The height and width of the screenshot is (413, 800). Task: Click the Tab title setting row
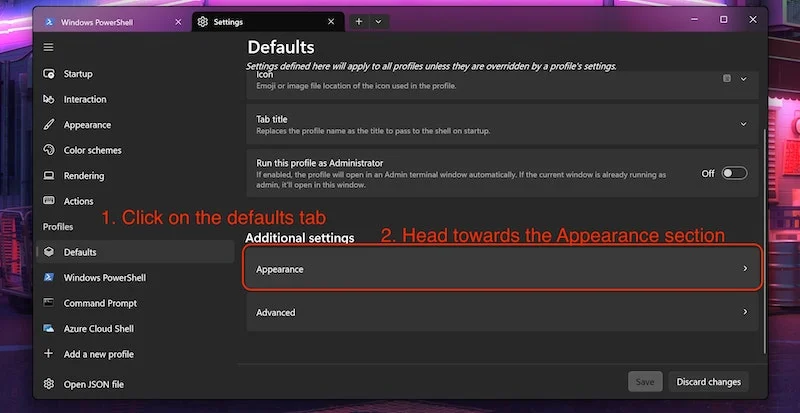[502, 125]
